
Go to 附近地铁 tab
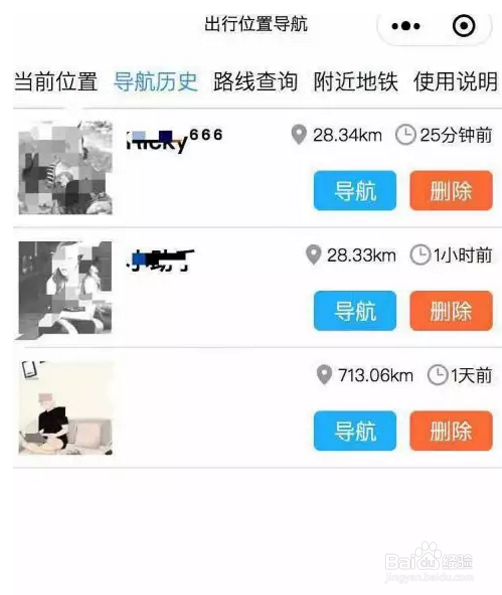pos(356,82)
